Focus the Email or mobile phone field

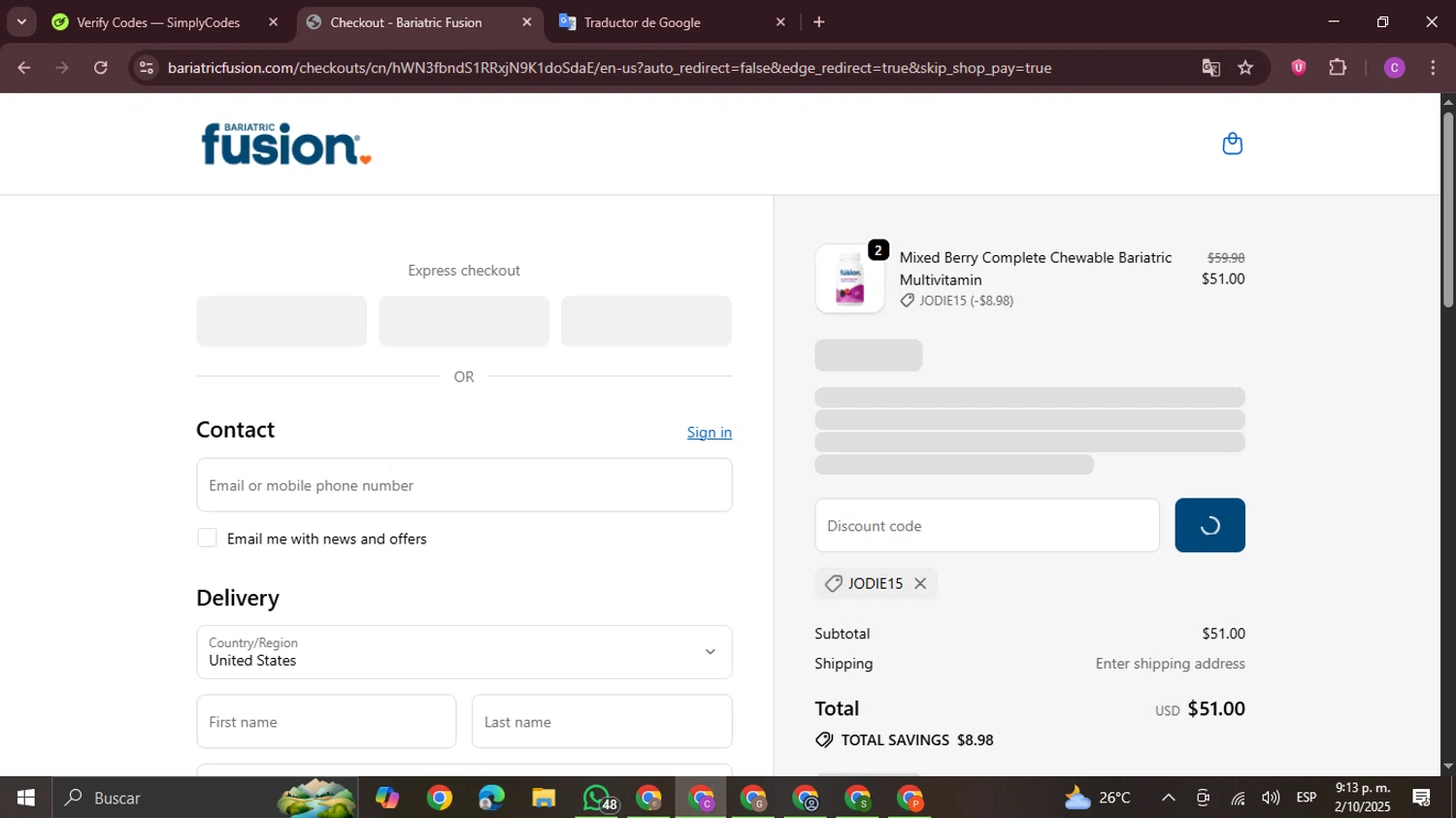tap(464, 485)
